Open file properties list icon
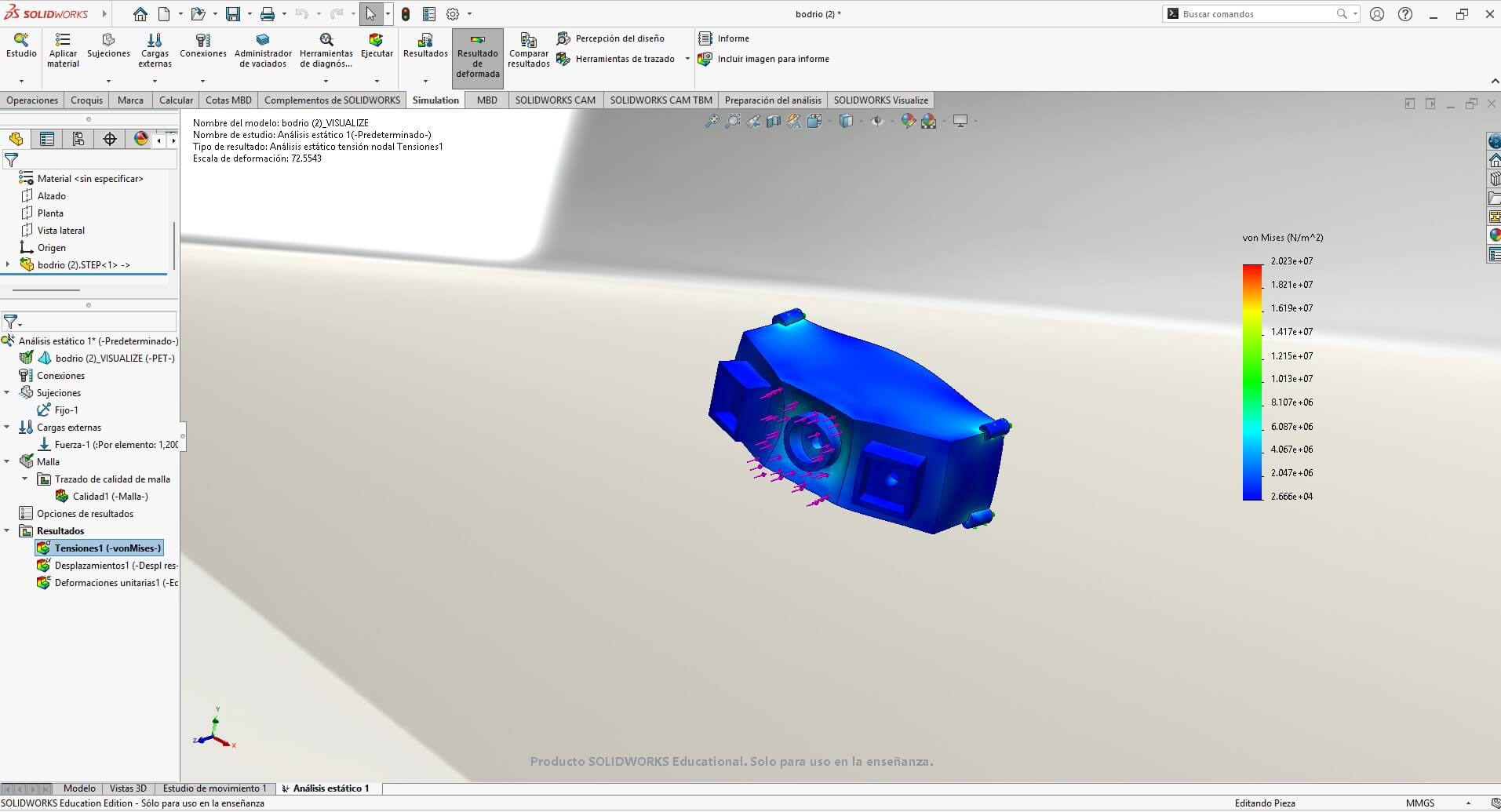The height and width of the screenshot is (812, 1501). [x=429, y=14]
